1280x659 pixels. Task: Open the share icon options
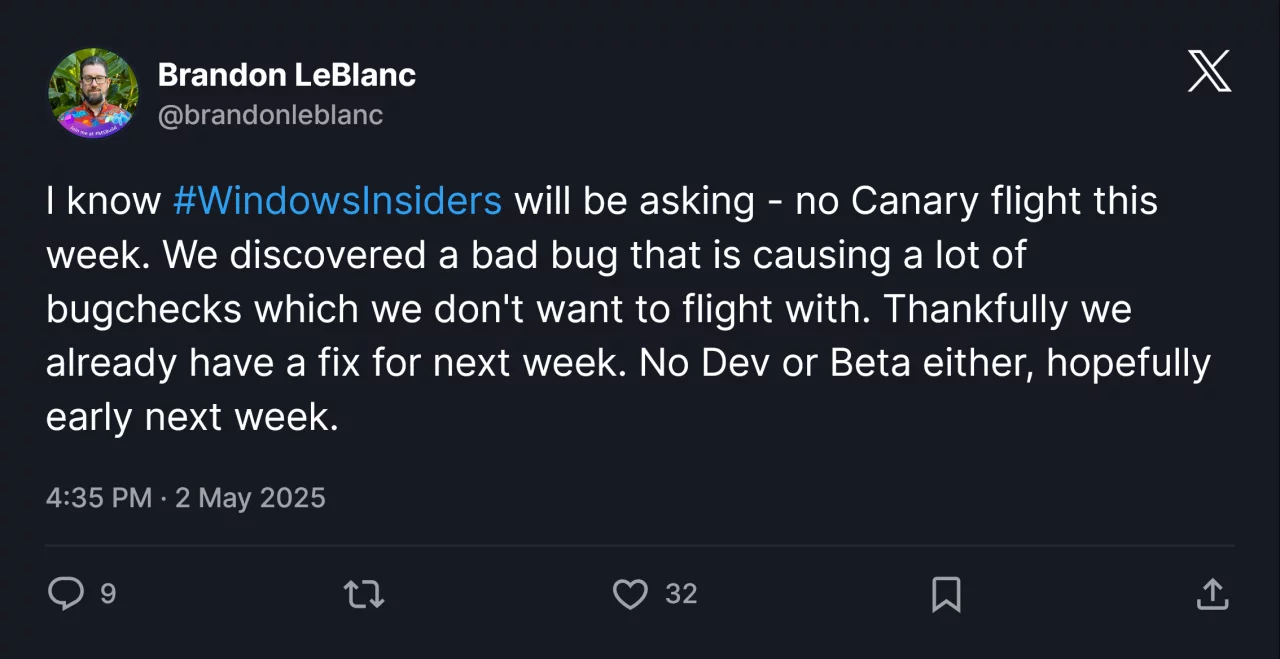1212,594
